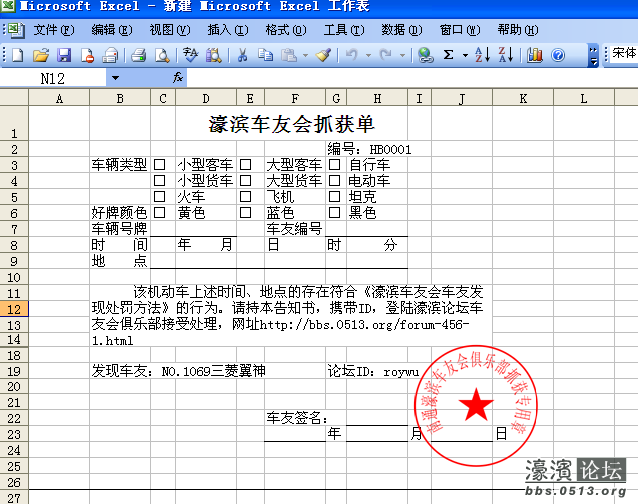Open the 视图(V) menu

tap(170, 30)
